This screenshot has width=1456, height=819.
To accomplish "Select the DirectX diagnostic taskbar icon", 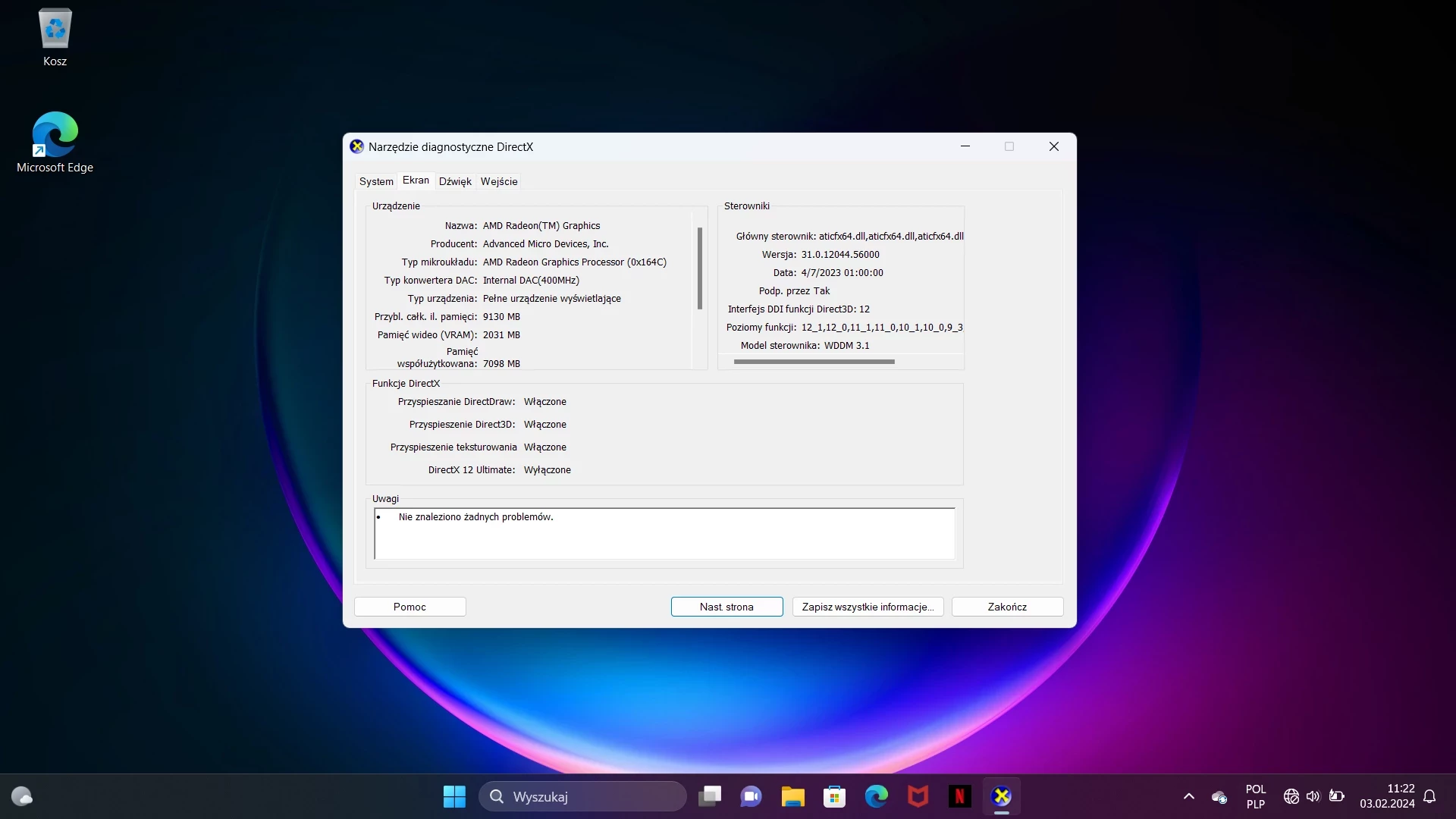I will point(1002,796).
